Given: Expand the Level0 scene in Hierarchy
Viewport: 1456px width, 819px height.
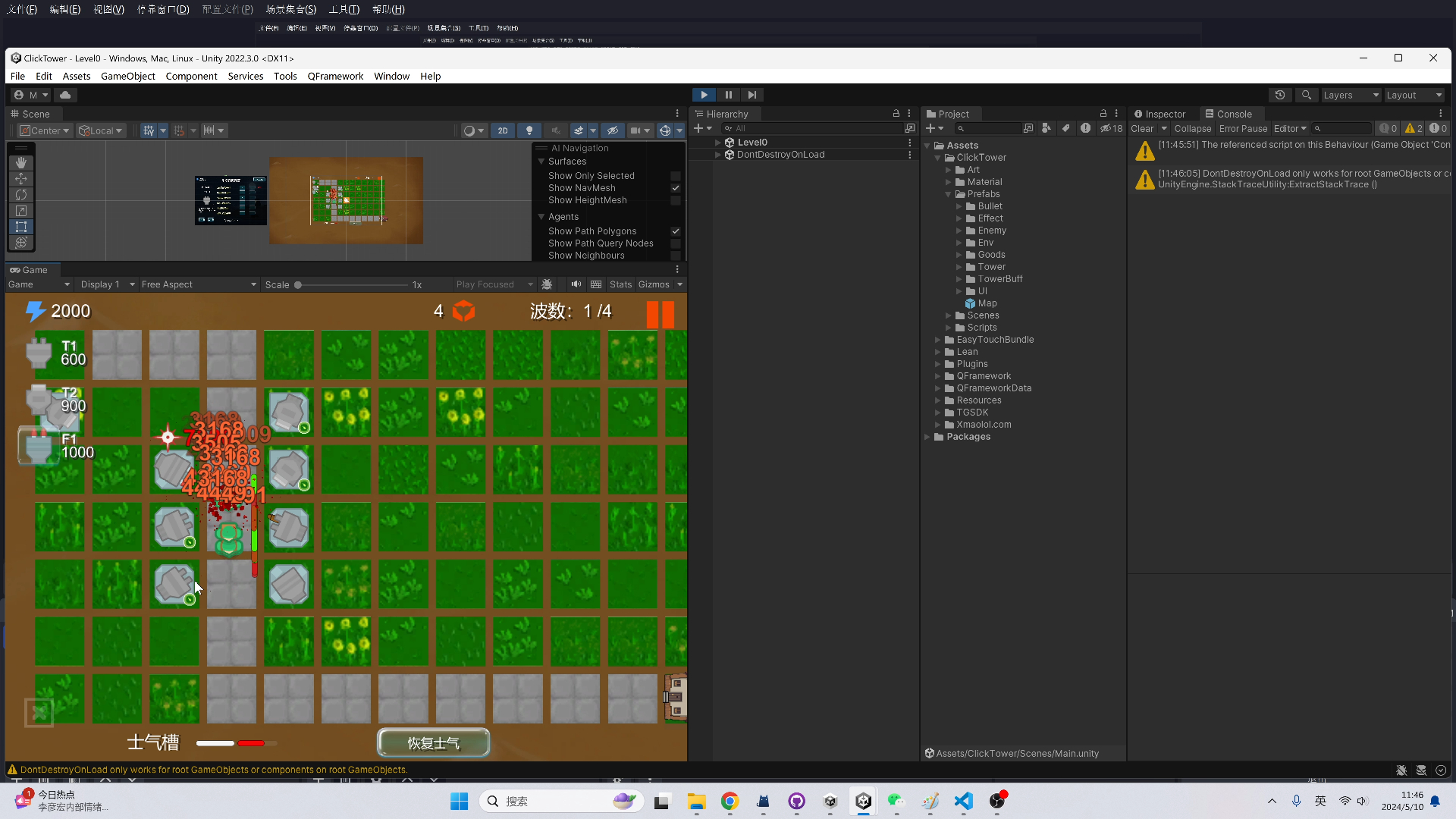Looking at the screenshot, I should (717, 143).
